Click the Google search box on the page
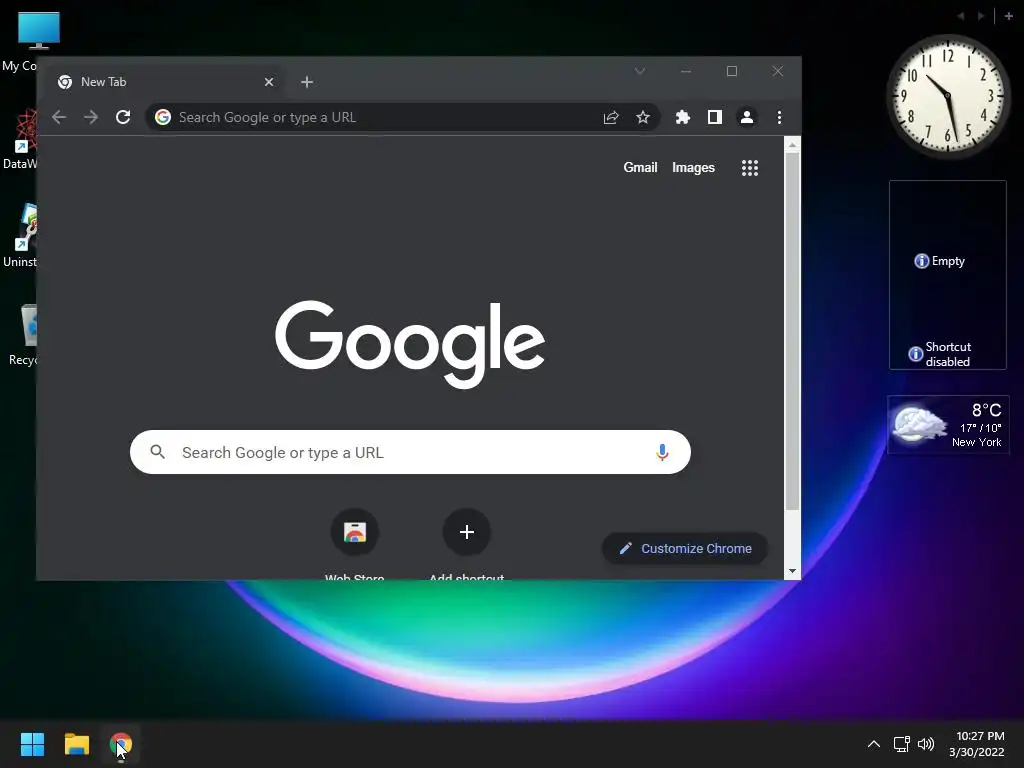 click(x=410, y=452)
